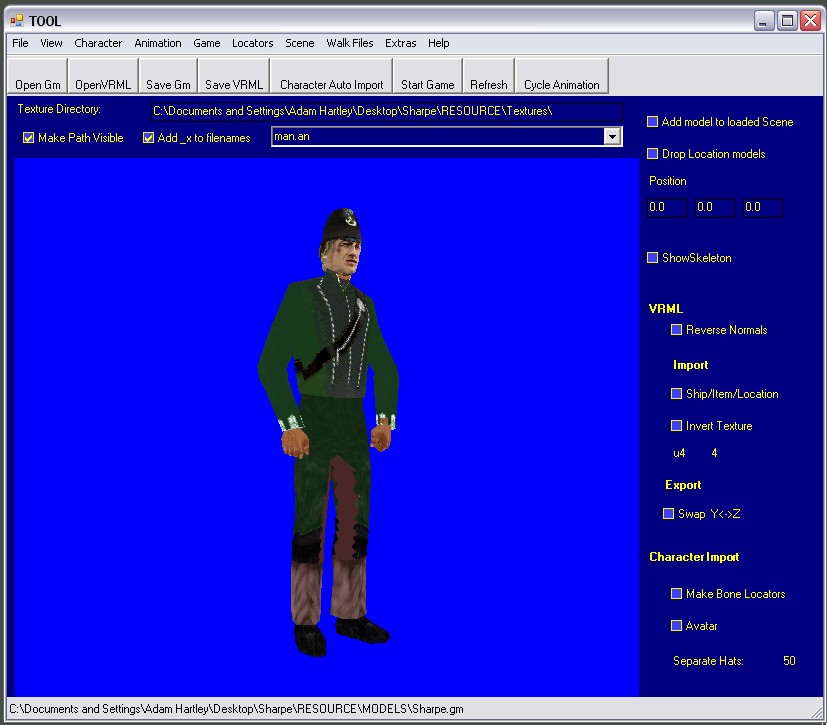The height and width of the screenshot is (725, 827).
Task: Maximize the TOOL window
Action: pos(787,21)
